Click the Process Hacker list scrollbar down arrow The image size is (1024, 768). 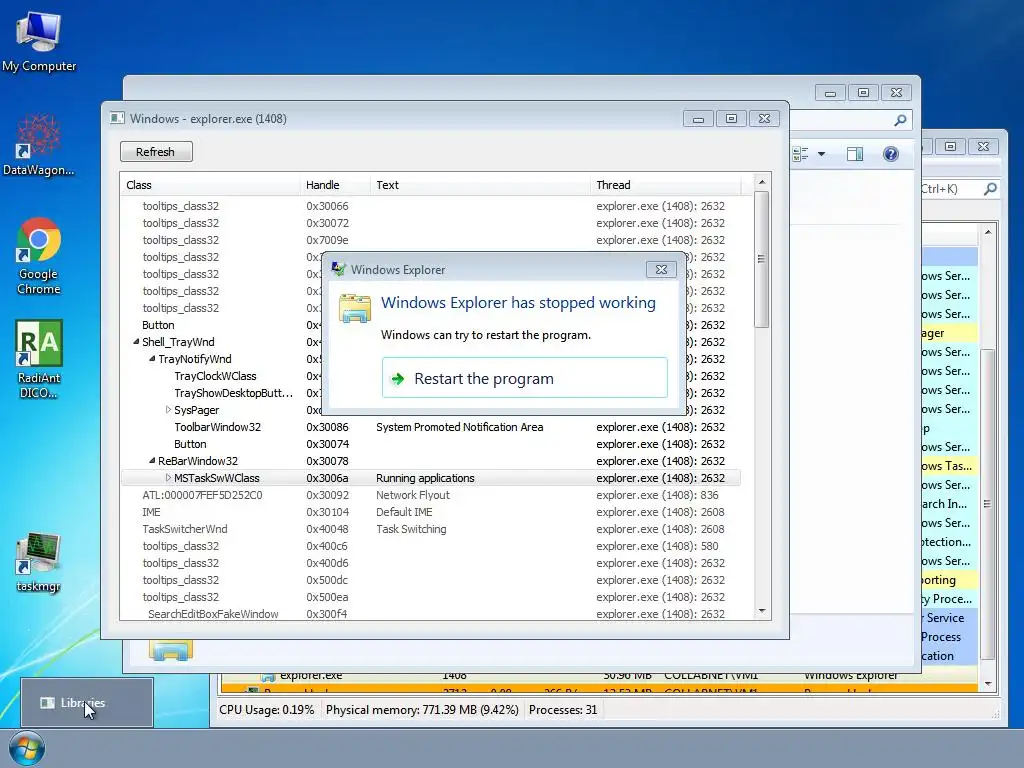point(988,683)
